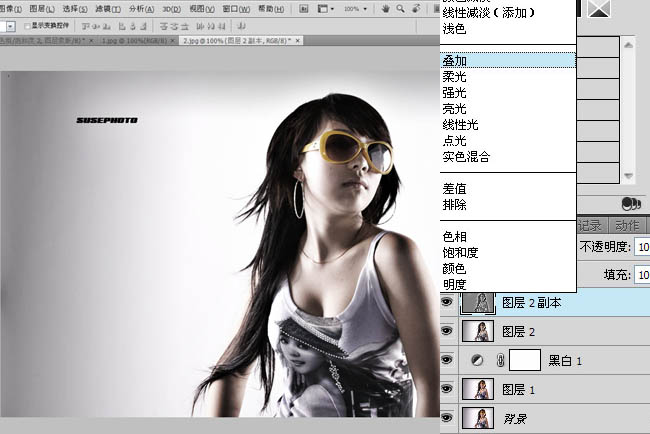Click the white layer mask thumbnail
This screenshot has width=650, height=434.
click(x=525, y=358)
